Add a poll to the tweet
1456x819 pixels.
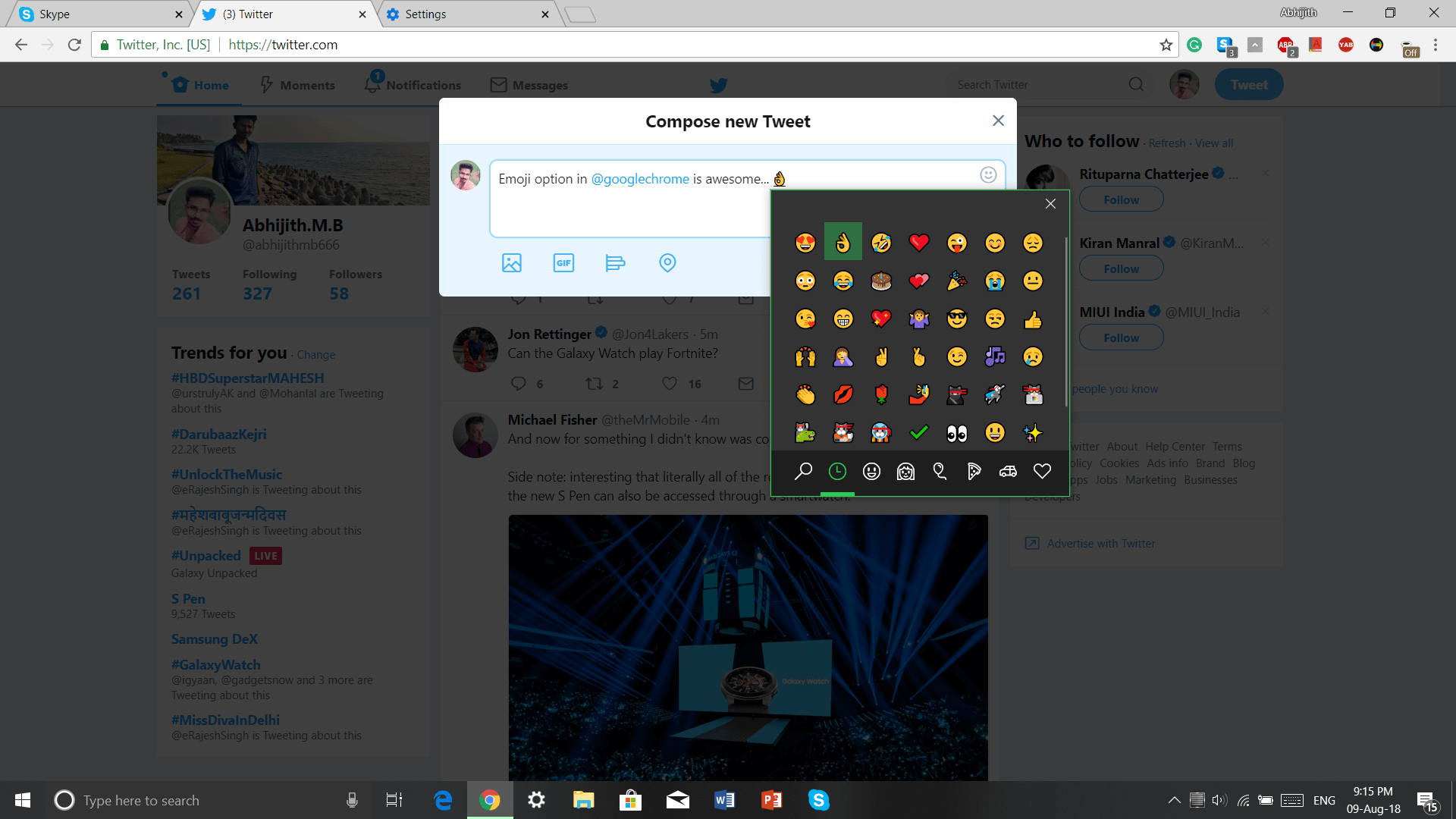pyautogui.click(x=615, y=263)
